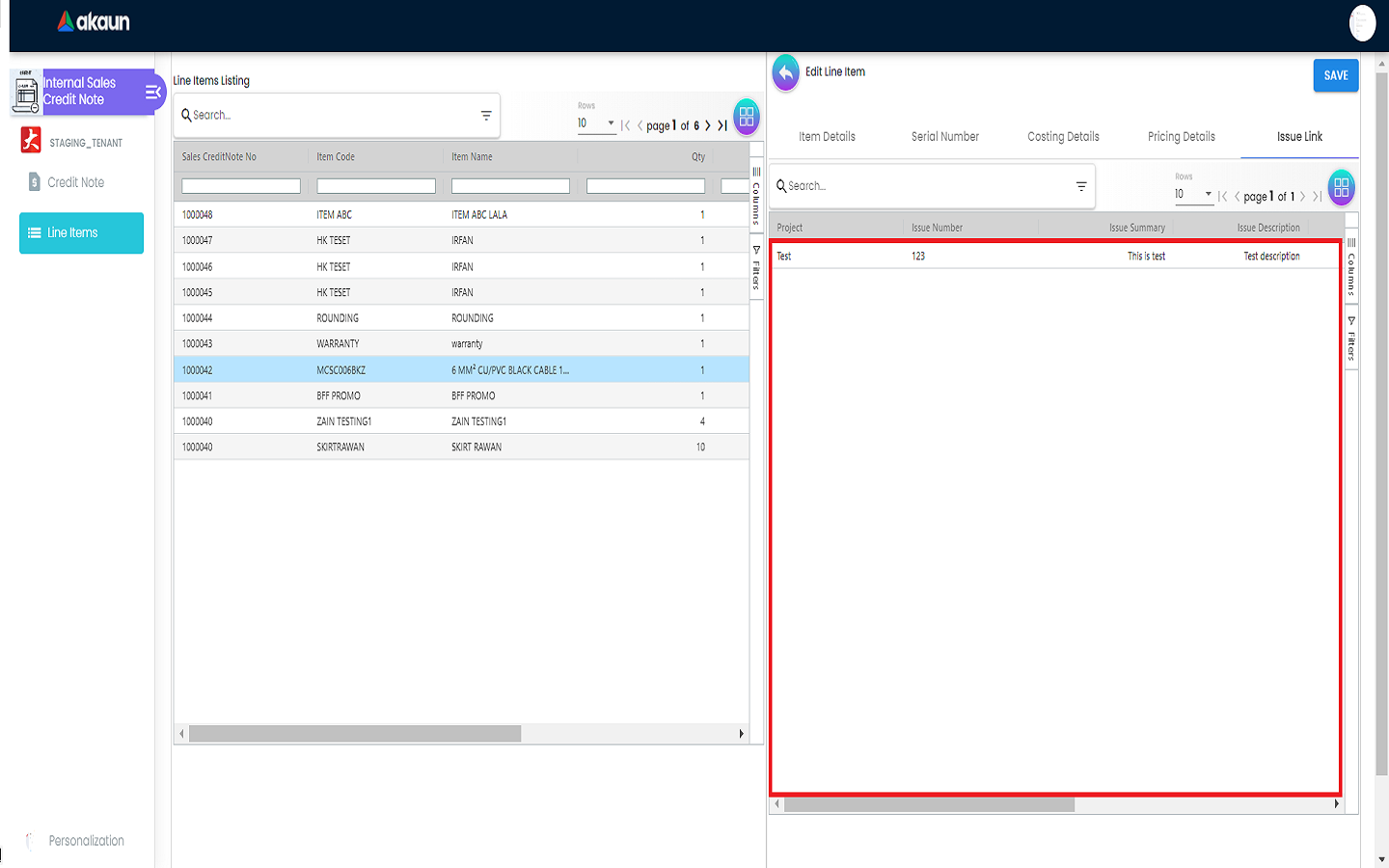Switch to the Serial Number tab
Screen dimensions: 1389x868
pos(944,137)
